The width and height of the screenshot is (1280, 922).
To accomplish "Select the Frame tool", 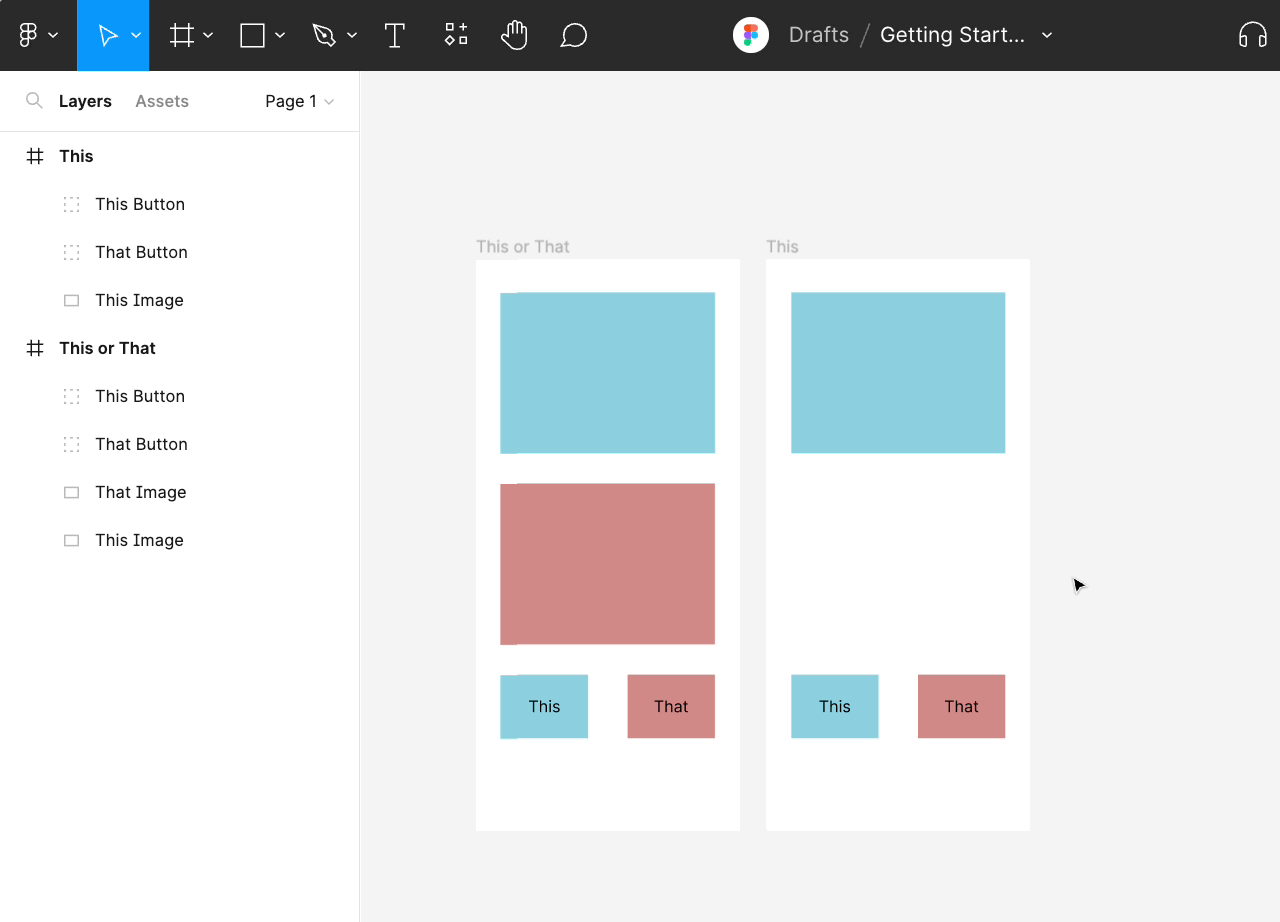I will click(x=181, y=36).
